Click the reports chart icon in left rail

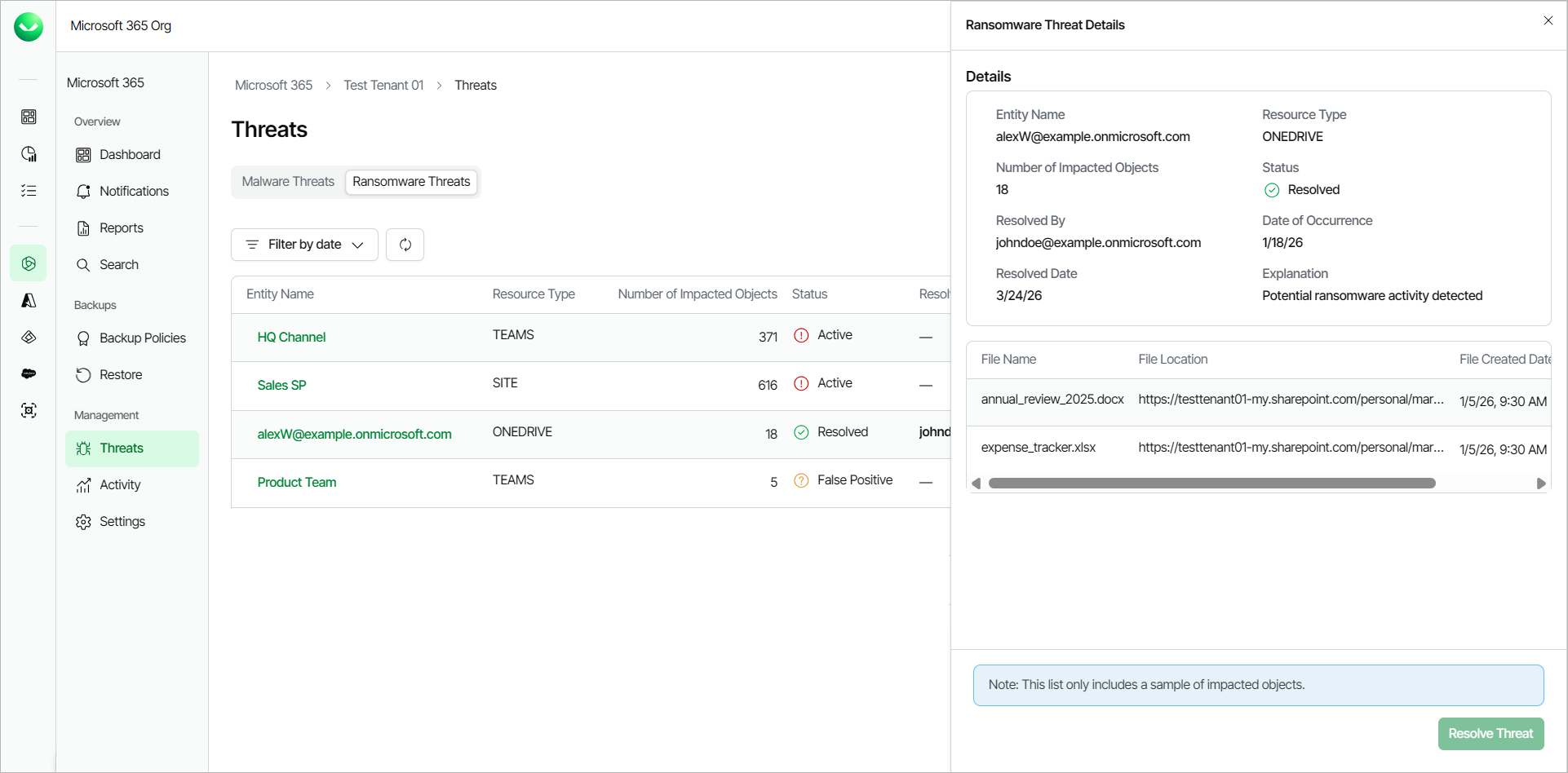tap(29, 154)
